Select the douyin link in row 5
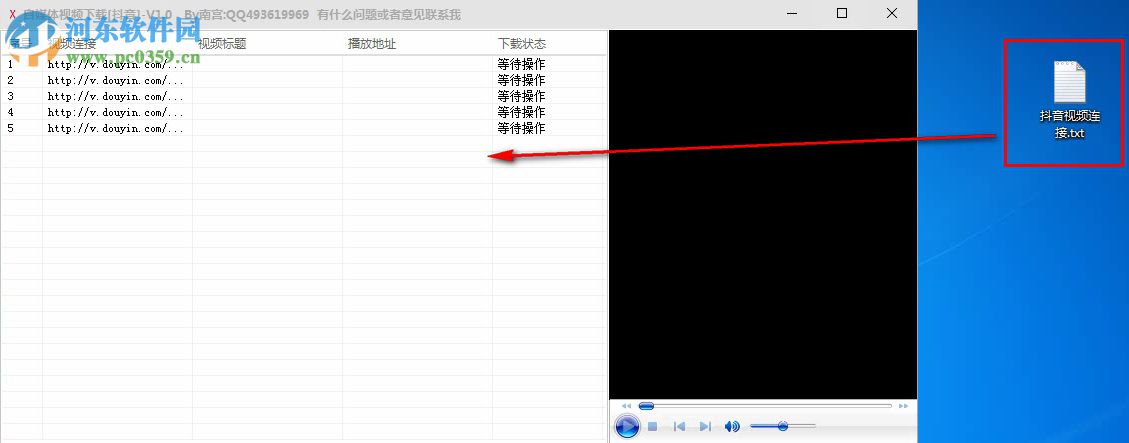The width and height of the screenshot is (1129, 443). coord(116,128)
